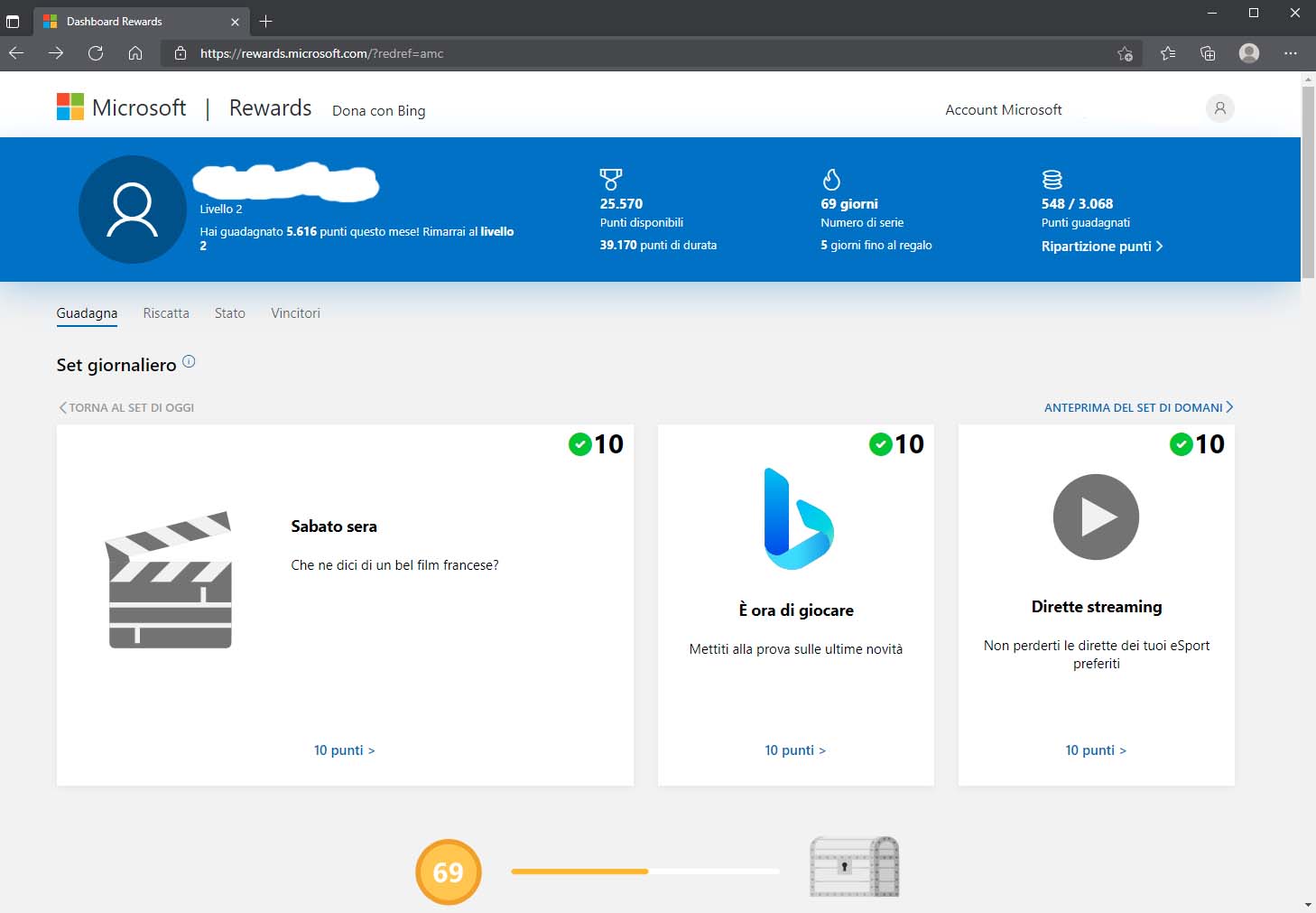Click the Bing logo on game card
The width and height of the screenshot is (1316, 913).
point(798,518)
